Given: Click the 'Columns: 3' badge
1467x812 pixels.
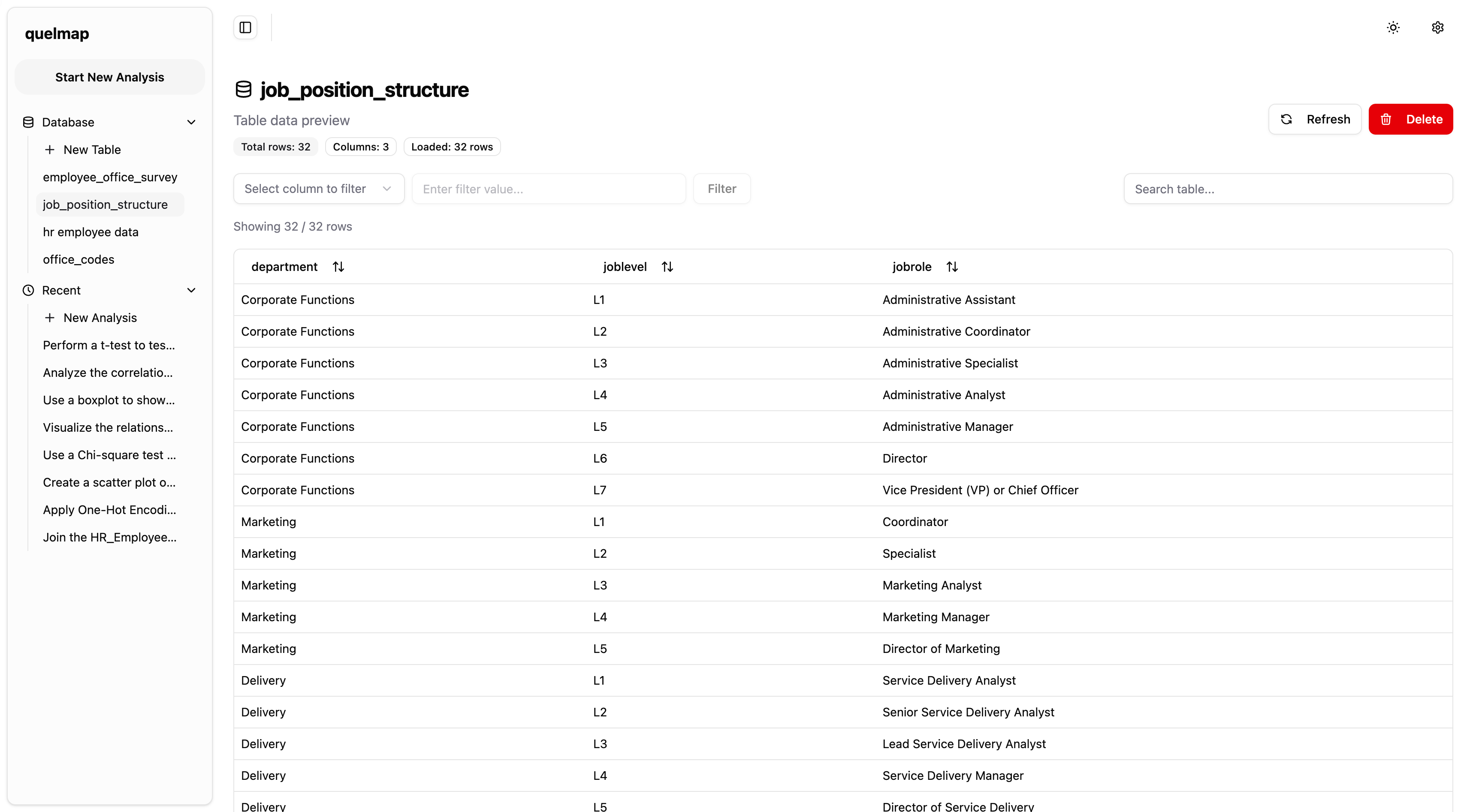Looking at the screenshot, I should [x=360, y=147].
